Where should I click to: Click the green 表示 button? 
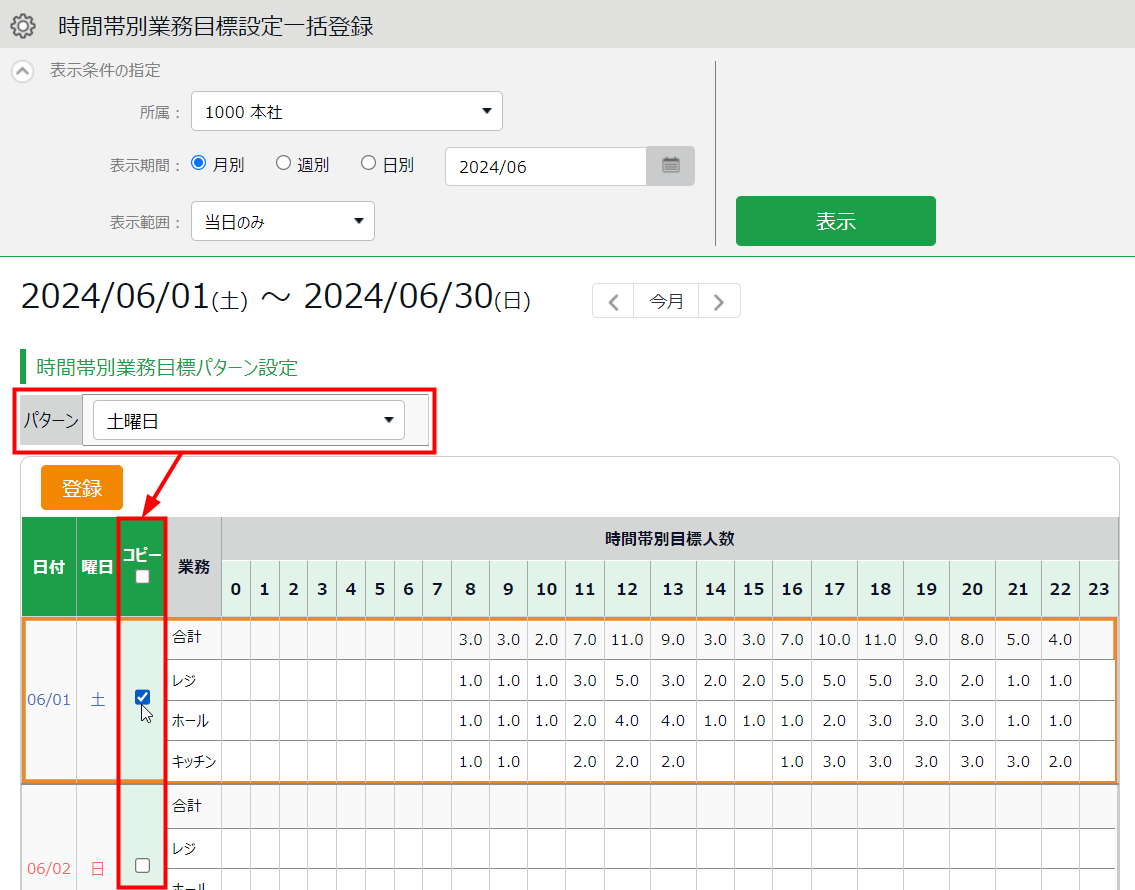point(835,221)
